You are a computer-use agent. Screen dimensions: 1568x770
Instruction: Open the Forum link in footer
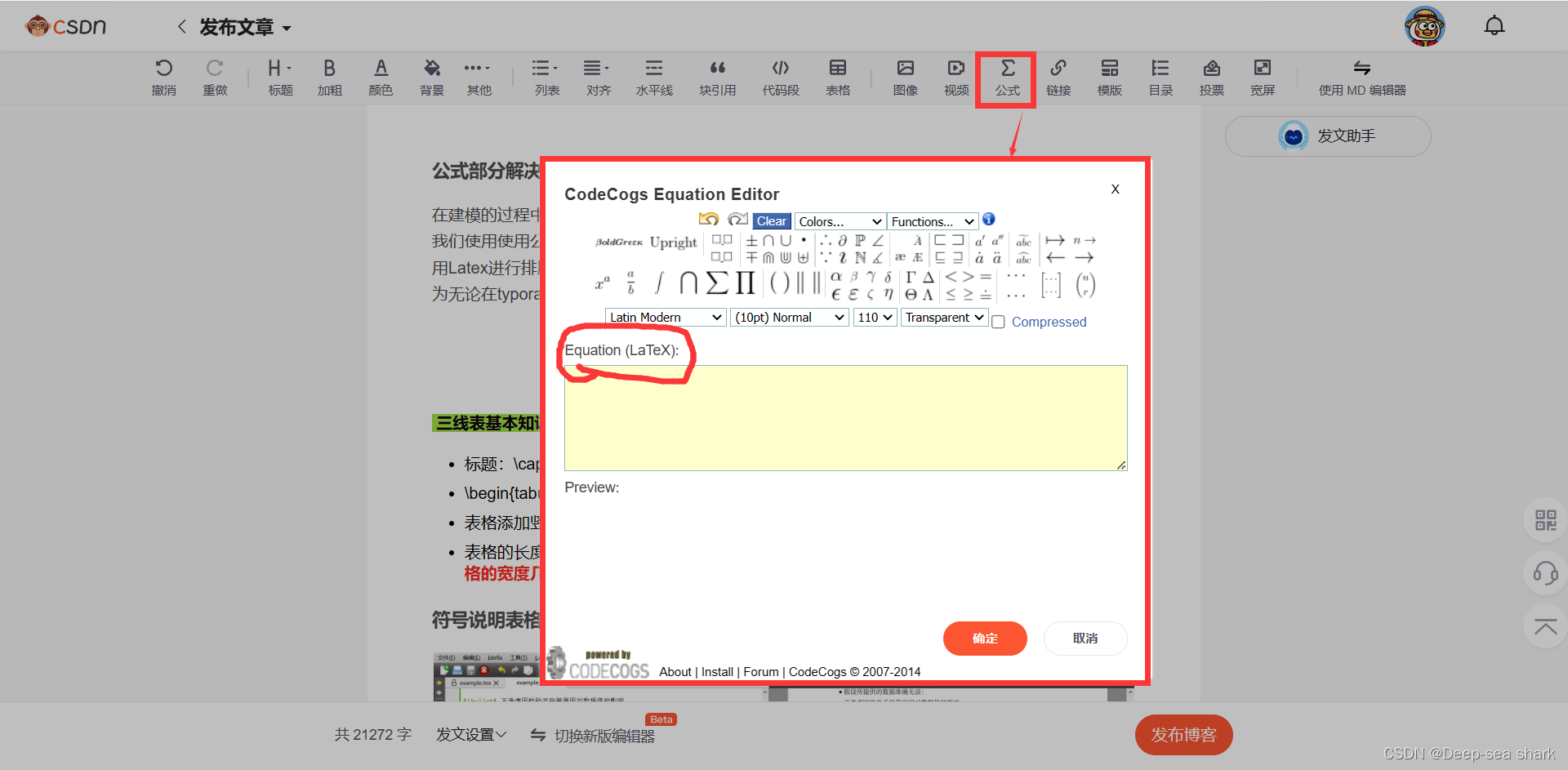[x=761, y=672]
